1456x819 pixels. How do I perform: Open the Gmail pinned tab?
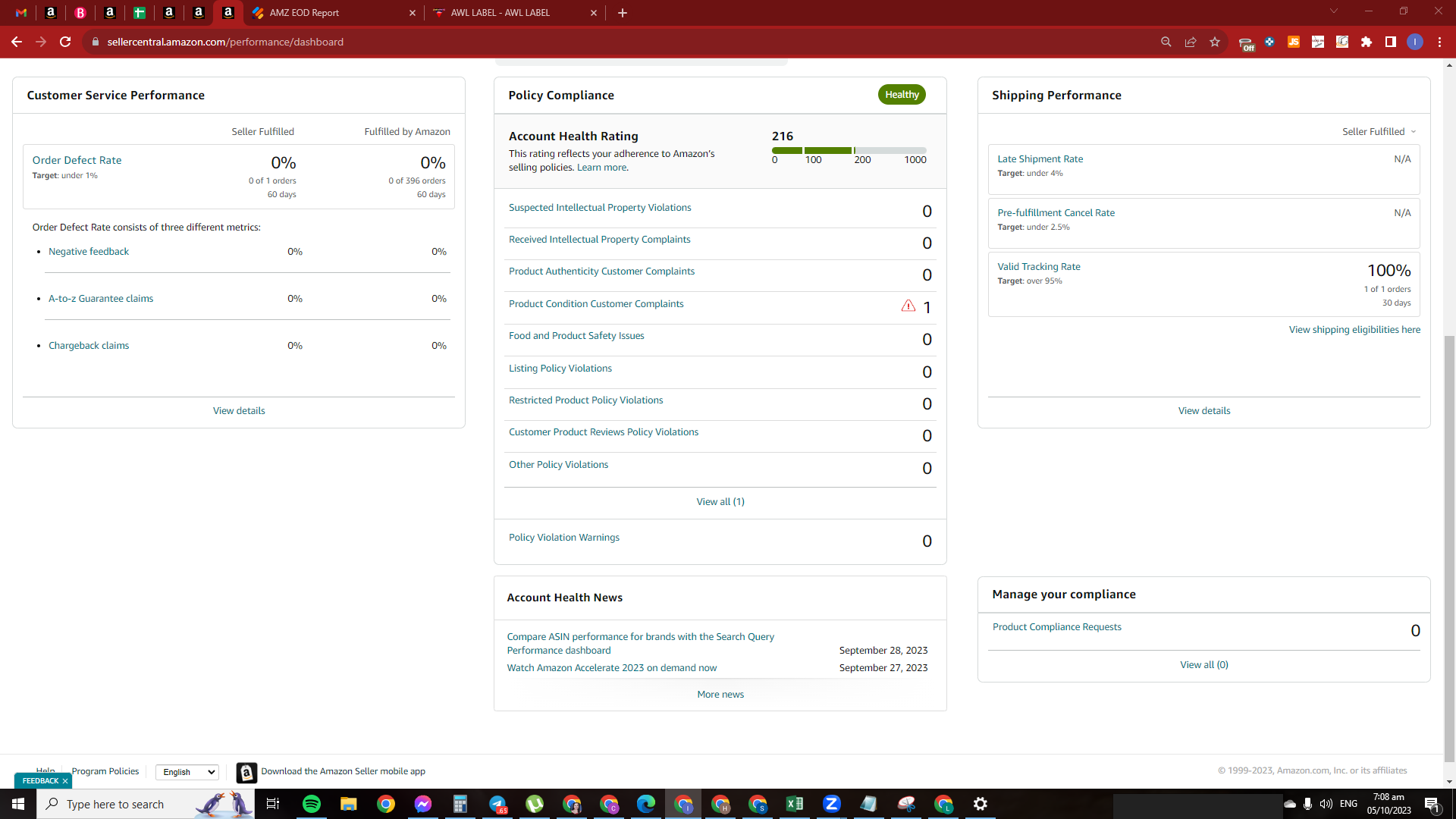click(21, 13)
